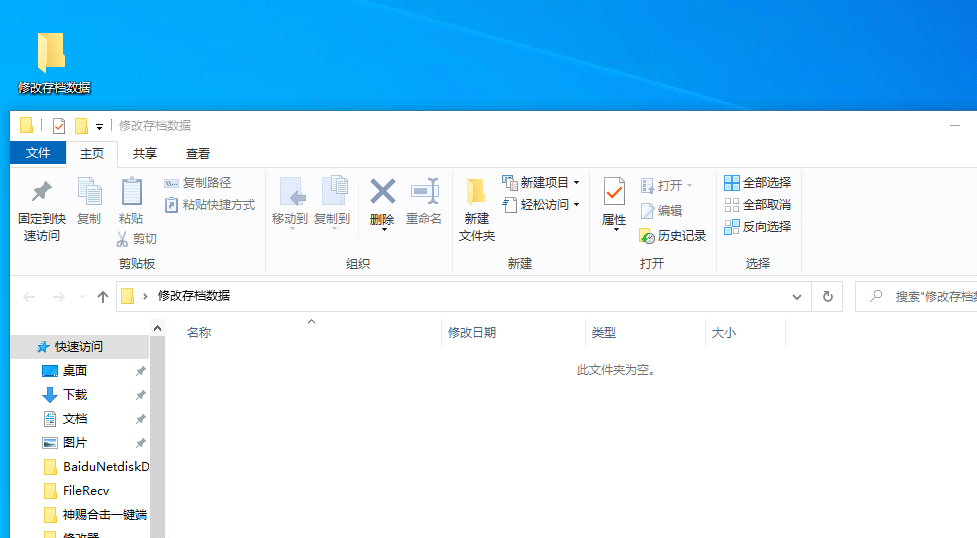The width and height of the screenshot is (977, 538).
Task: Click the 搜索 search box
Action: (x=916, y=297)
